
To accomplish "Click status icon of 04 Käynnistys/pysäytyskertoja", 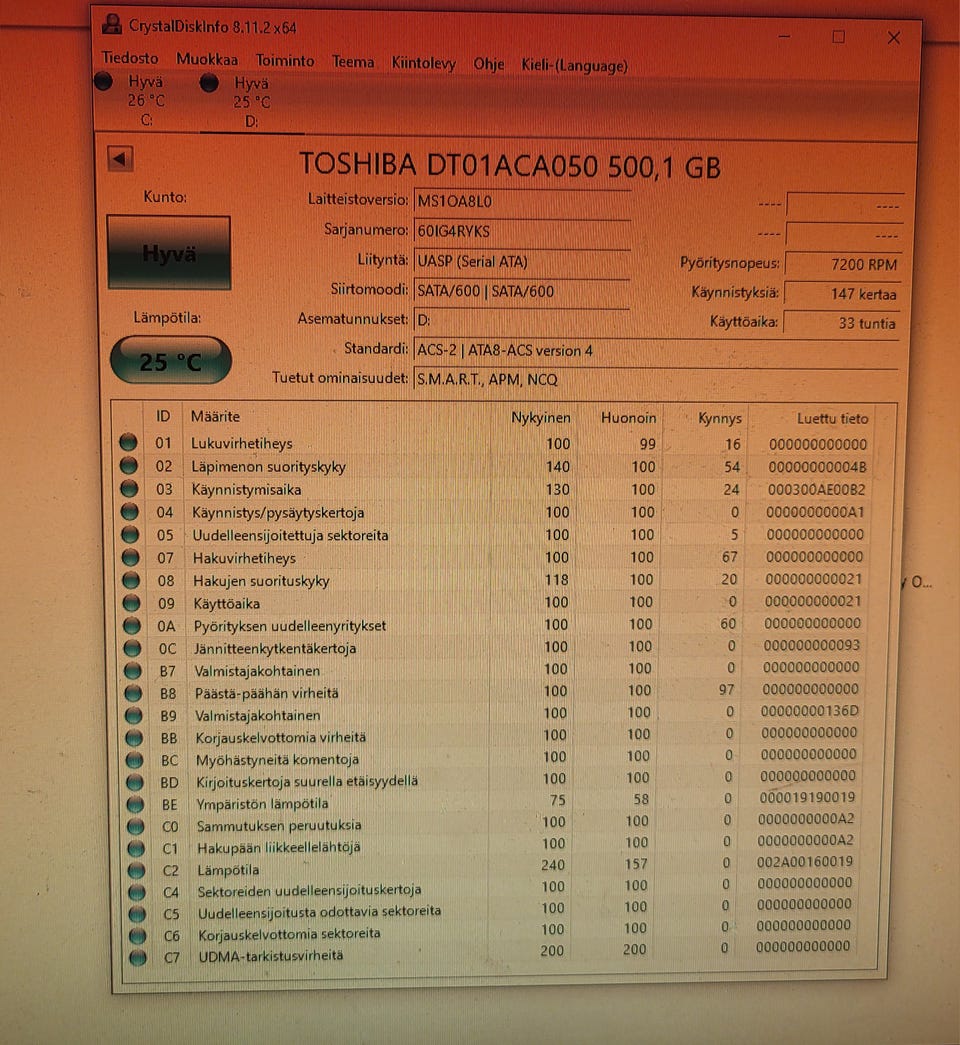I will click(129, 511).
